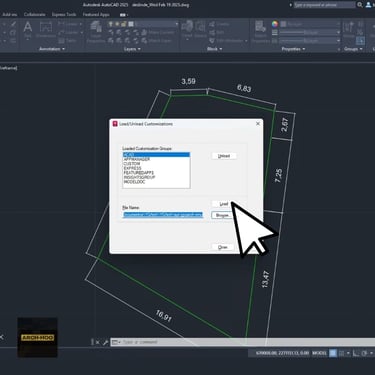The height and width of the screenshot is (375, 375).
Task: Expand the Properties panel title
Action: click(293, 49)
